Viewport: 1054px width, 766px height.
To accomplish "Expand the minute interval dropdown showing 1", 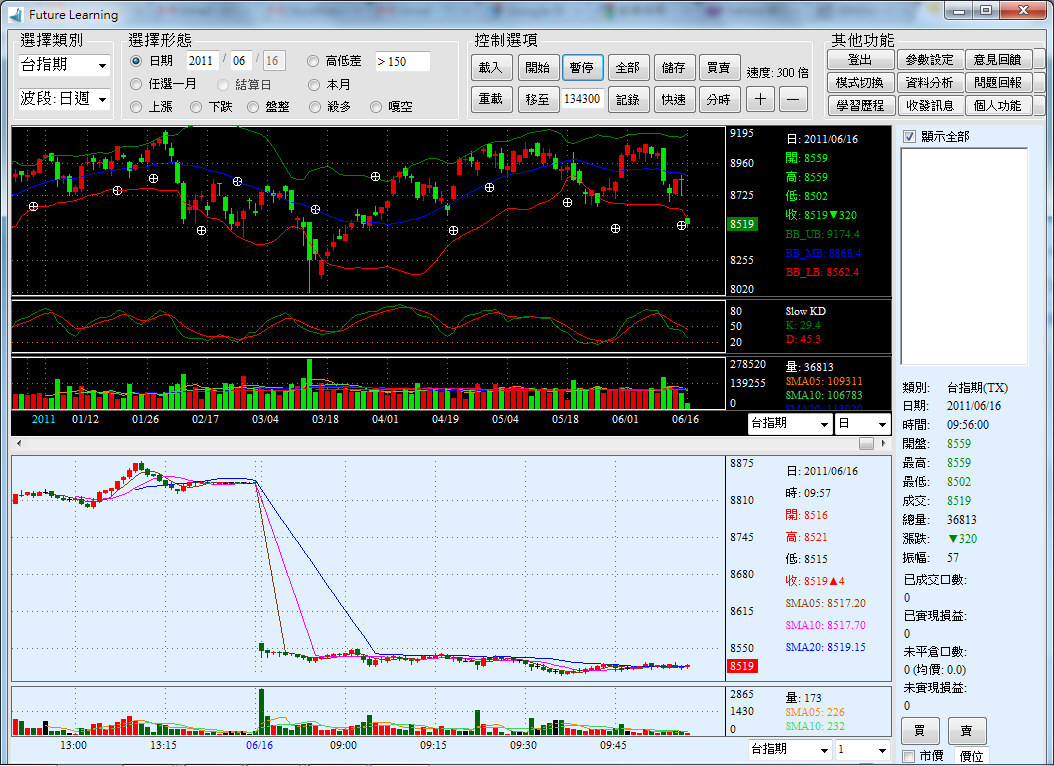I will 862,749.
